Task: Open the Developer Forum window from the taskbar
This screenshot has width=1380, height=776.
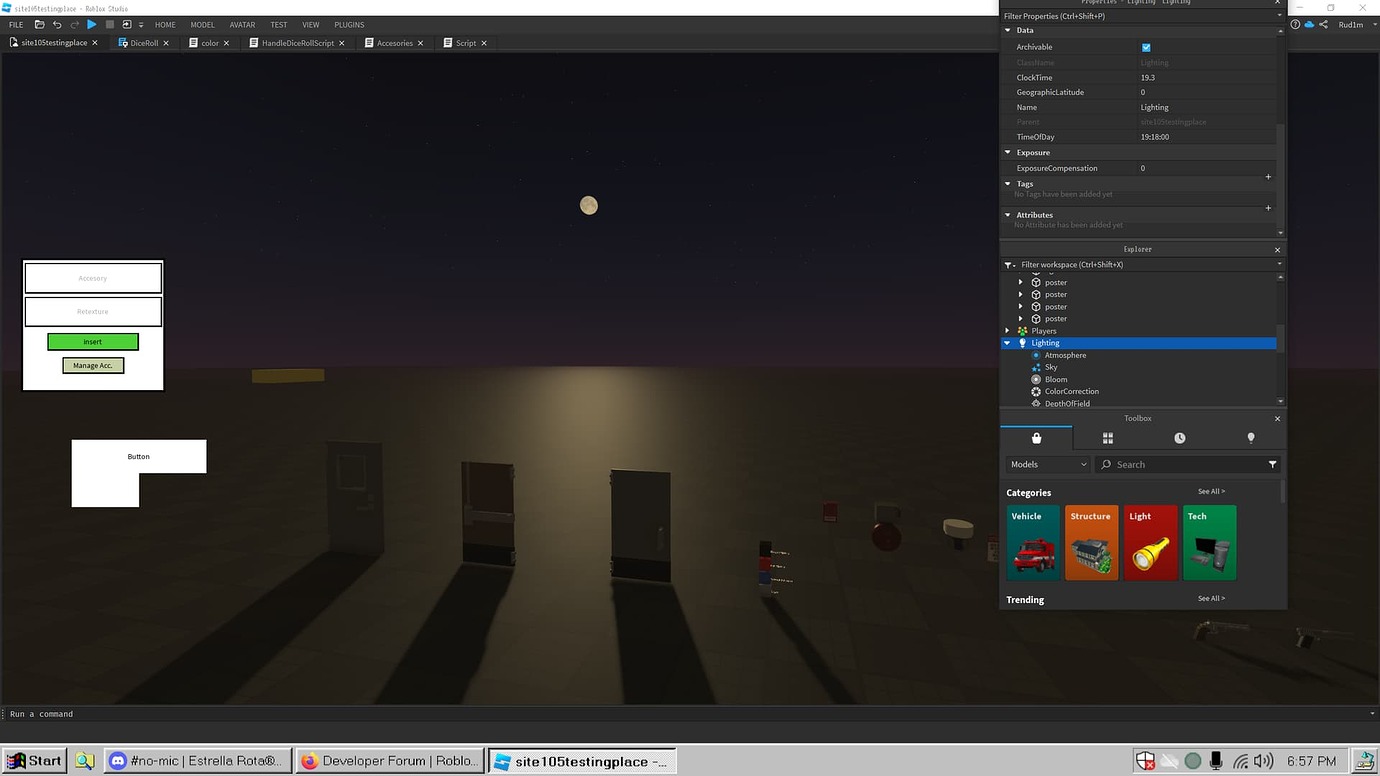Action: (x=390, y=760)
